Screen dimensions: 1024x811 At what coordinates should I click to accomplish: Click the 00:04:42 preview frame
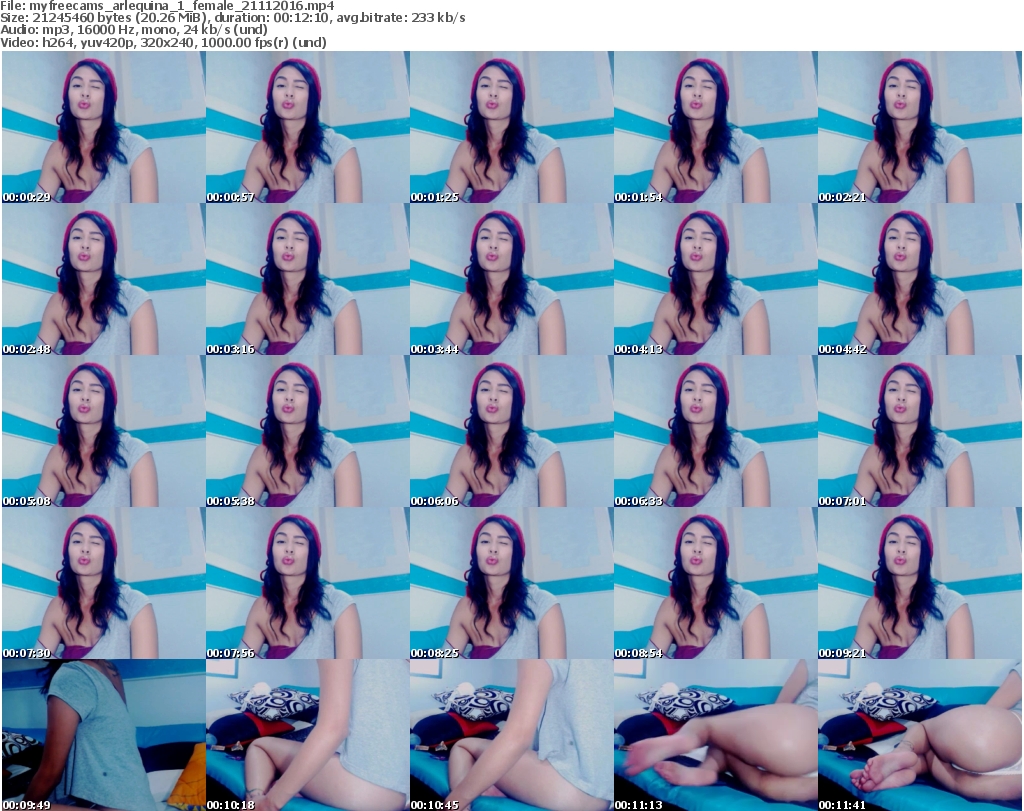tap(920, 279)
